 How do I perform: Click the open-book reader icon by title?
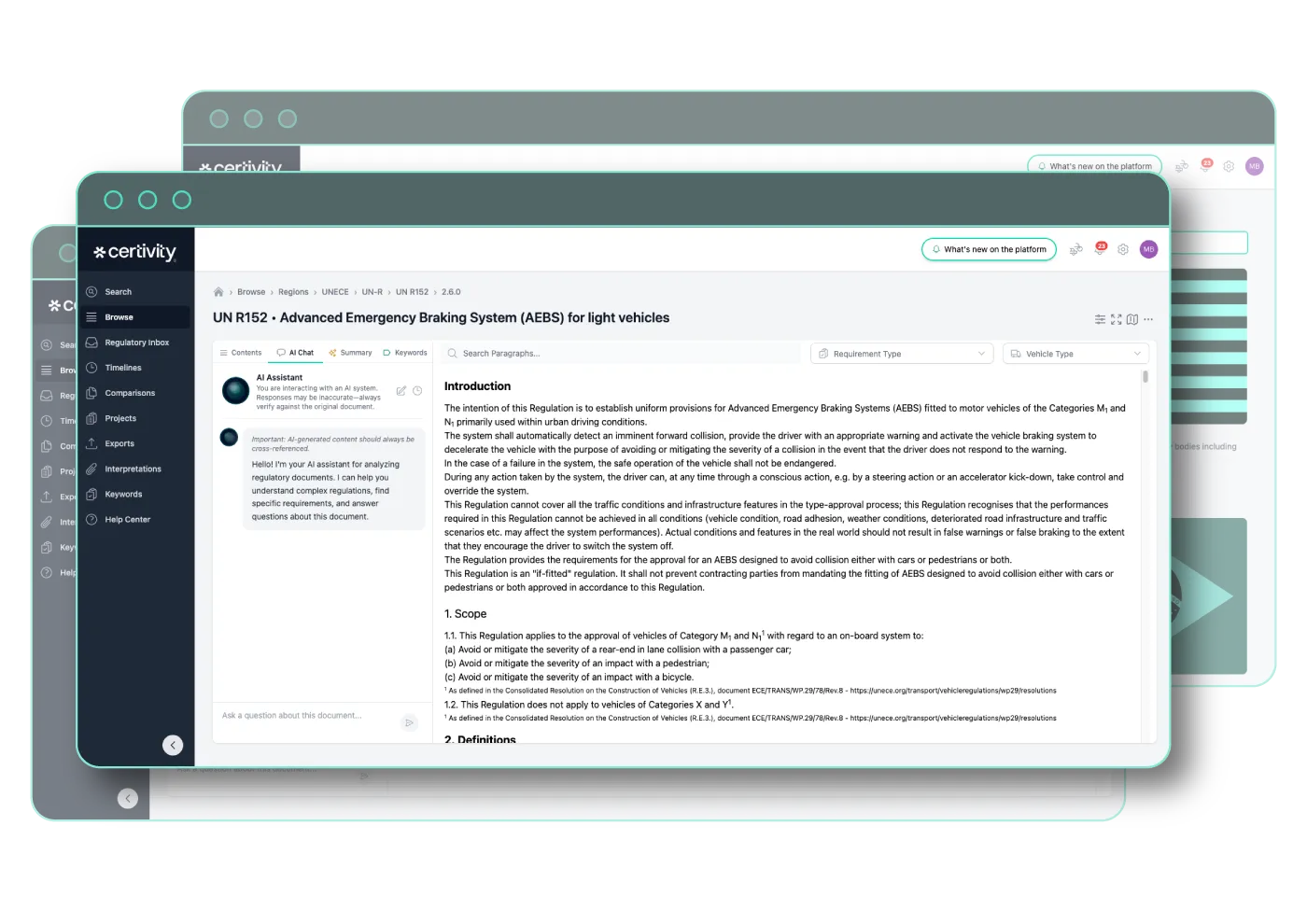(x=1132, y=319)
